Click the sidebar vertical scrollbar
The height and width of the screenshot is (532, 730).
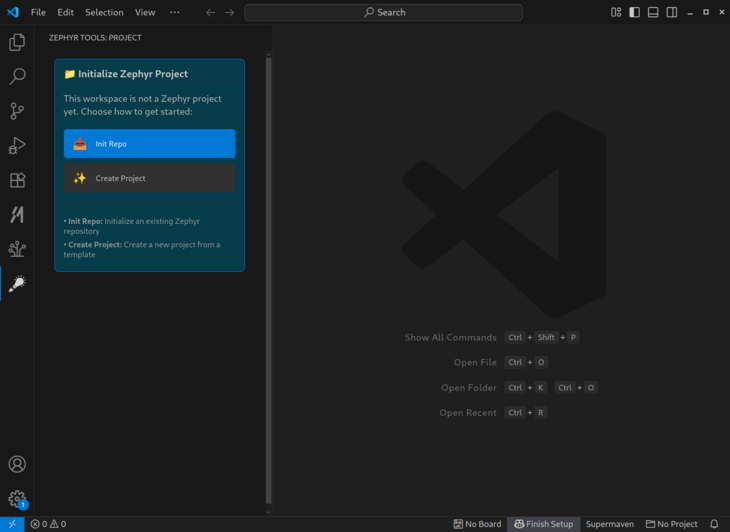(269, 281)
